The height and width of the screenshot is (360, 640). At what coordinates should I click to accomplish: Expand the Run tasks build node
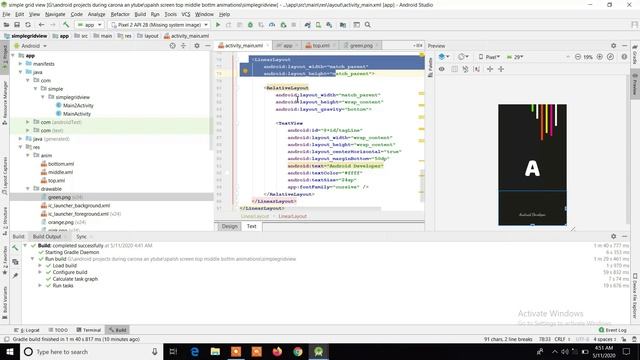point(40,286)
